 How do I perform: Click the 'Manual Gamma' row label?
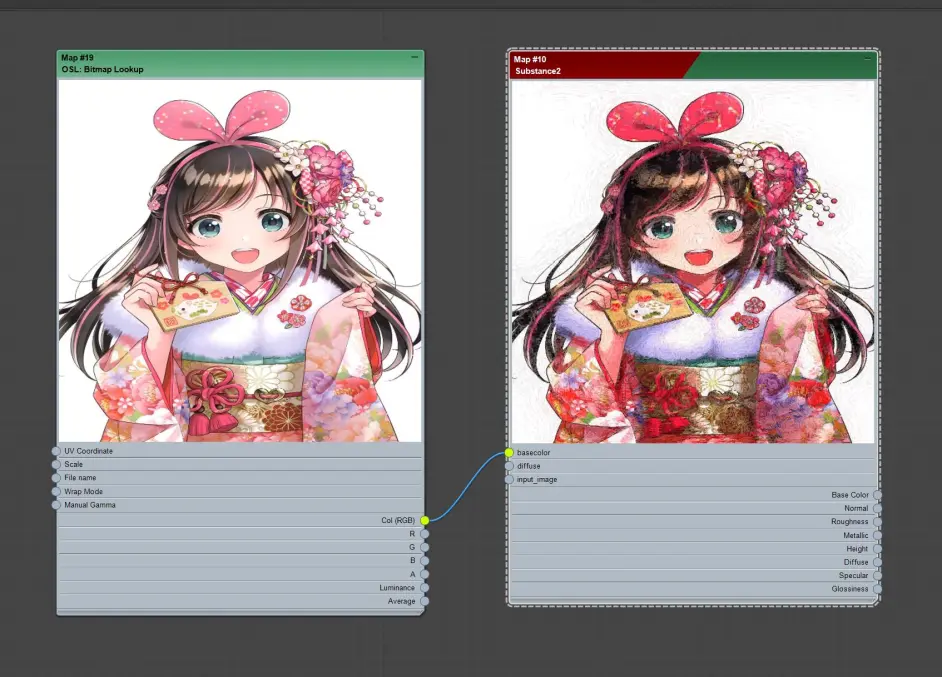90,505
